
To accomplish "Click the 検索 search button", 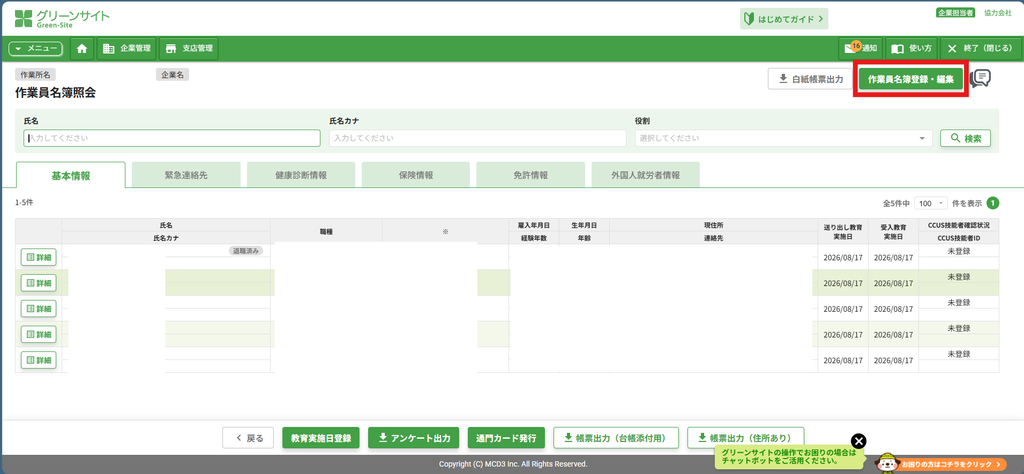I will (x=965, y=138).
